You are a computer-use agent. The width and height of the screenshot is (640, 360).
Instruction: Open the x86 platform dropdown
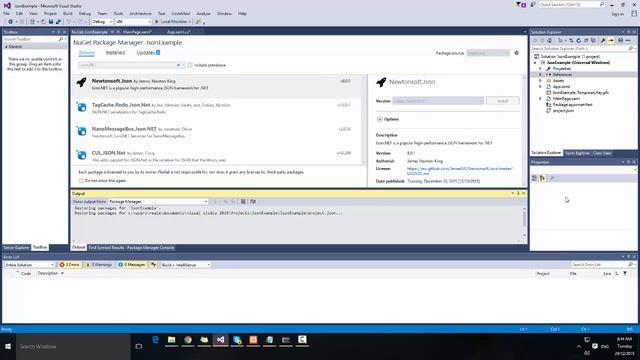coord(133,22)
